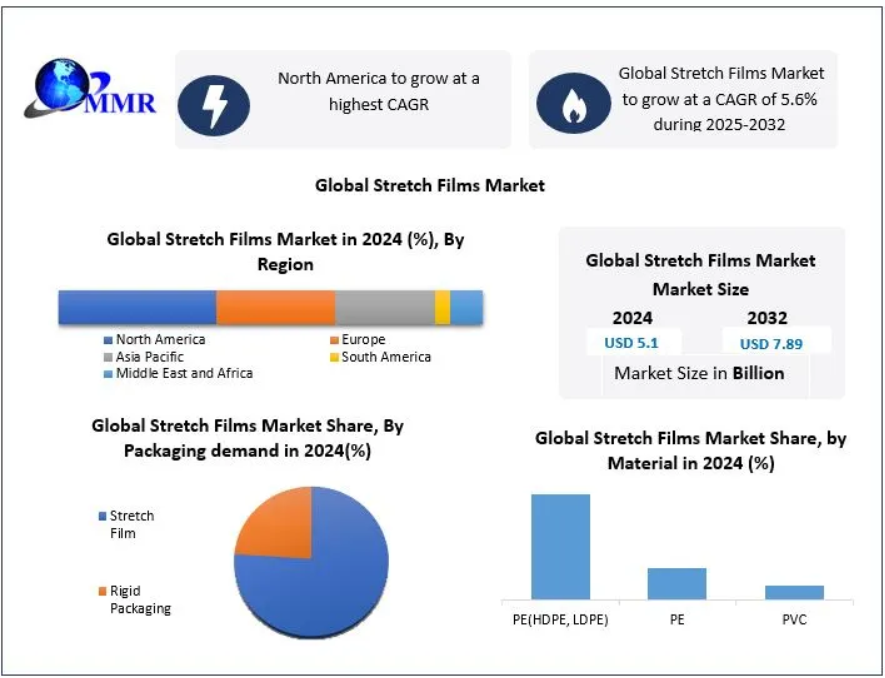The width and height of the screenshot is (885, 678).
Task: Click the PE(HDPE, LDPE) bar
Action: tap(560, 547)
